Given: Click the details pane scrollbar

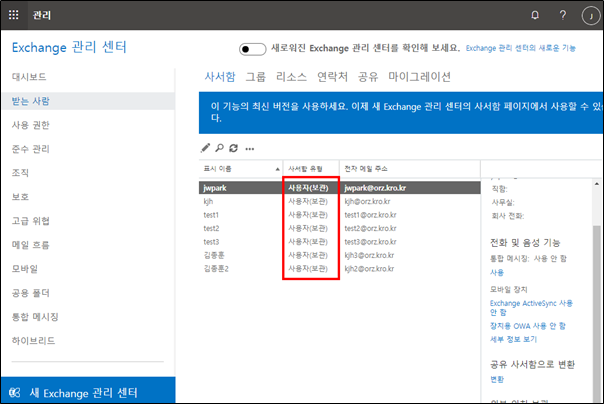Looking at the screenshot, I should (x=597, y=312).
